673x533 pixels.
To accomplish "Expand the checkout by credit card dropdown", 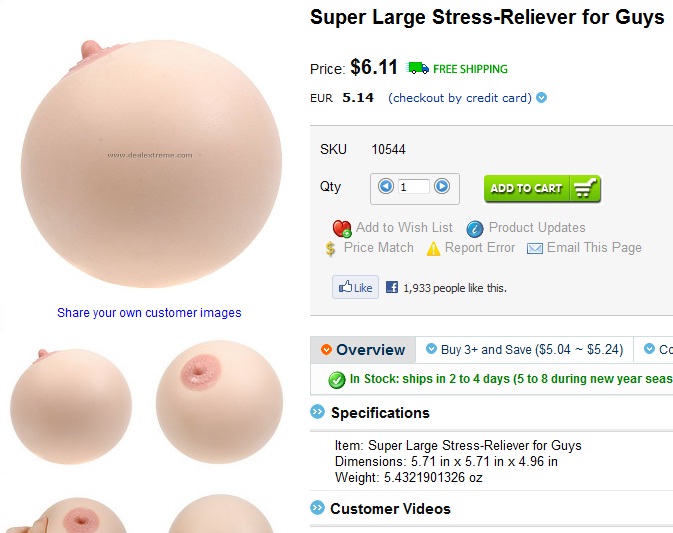I will [x=542, y=98].
